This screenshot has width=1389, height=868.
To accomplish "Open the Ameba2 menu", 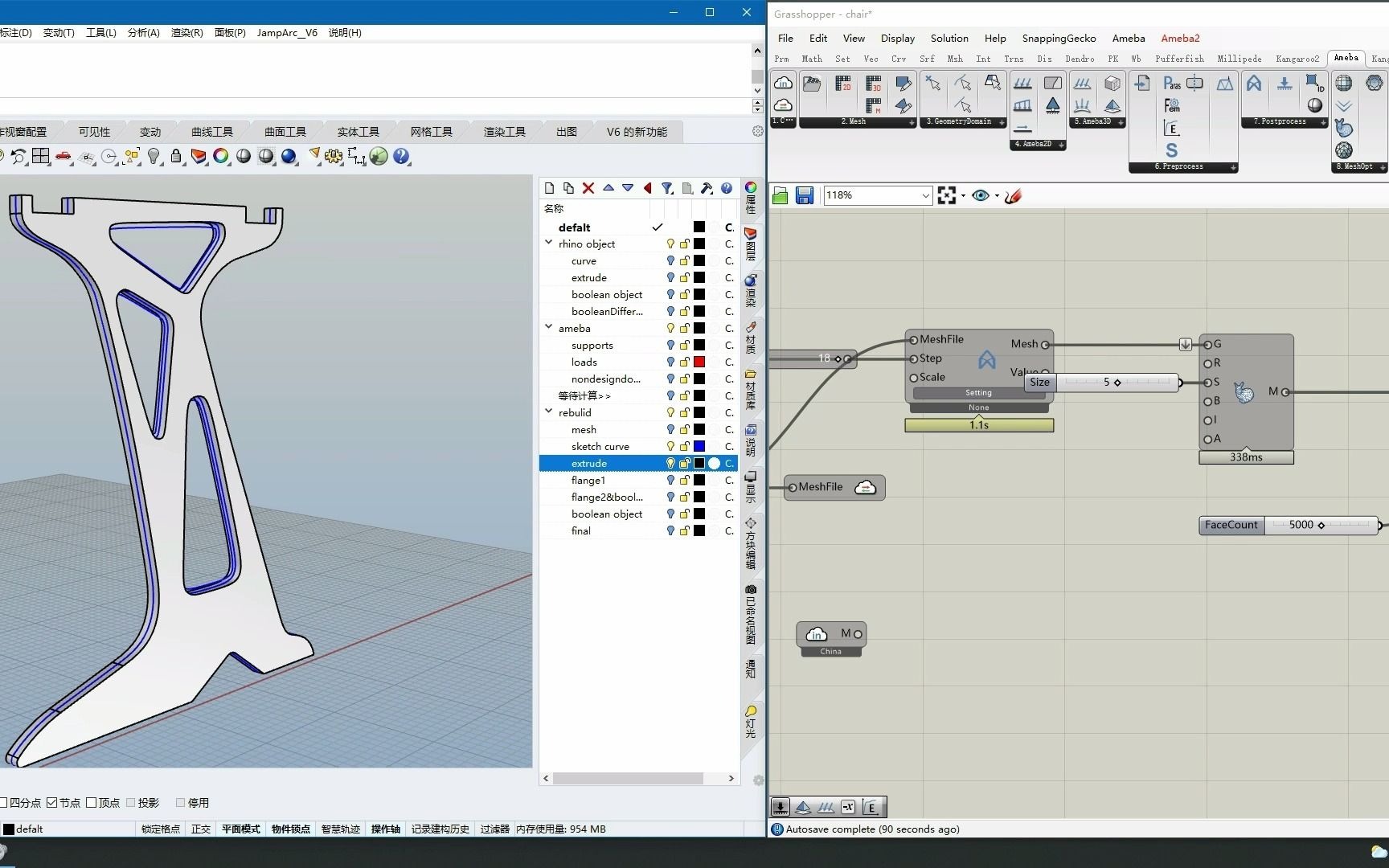I will coord(1179,38).
